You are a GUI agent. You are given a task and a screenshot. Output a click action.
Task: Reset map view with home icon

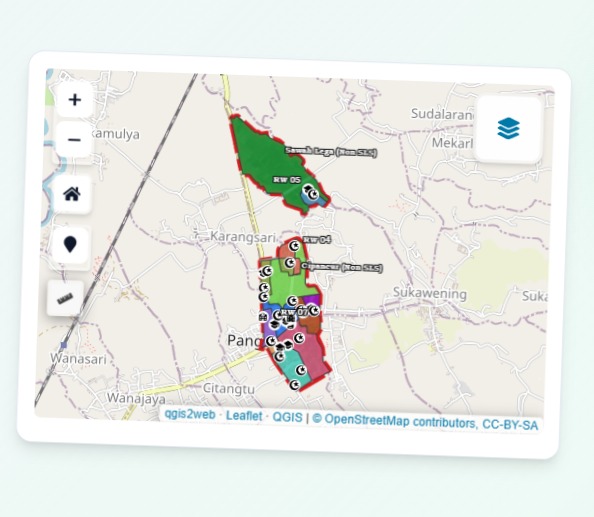(72, 194)
